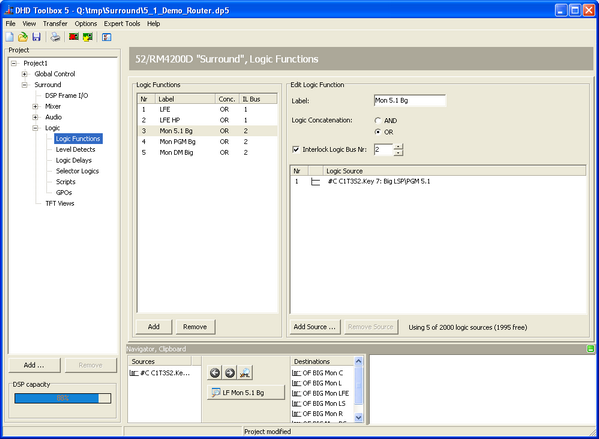Image resolution: width=599 pixels, height=439 pixels.
Task: Select the Mon 5.1 Bg logic function row
Action: [x=207, y=131]
